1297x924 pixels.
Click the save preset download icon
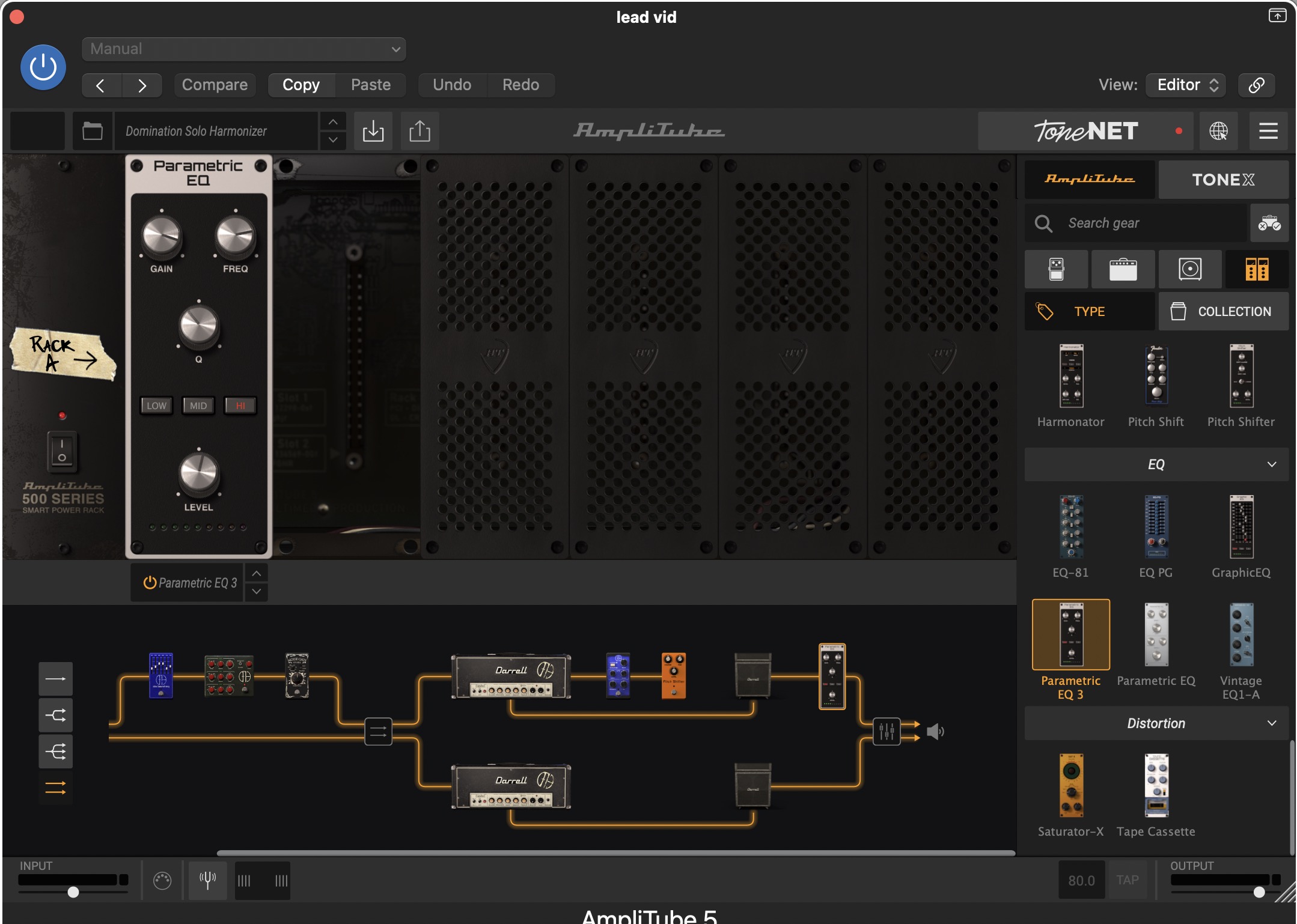tap(373, 131)
